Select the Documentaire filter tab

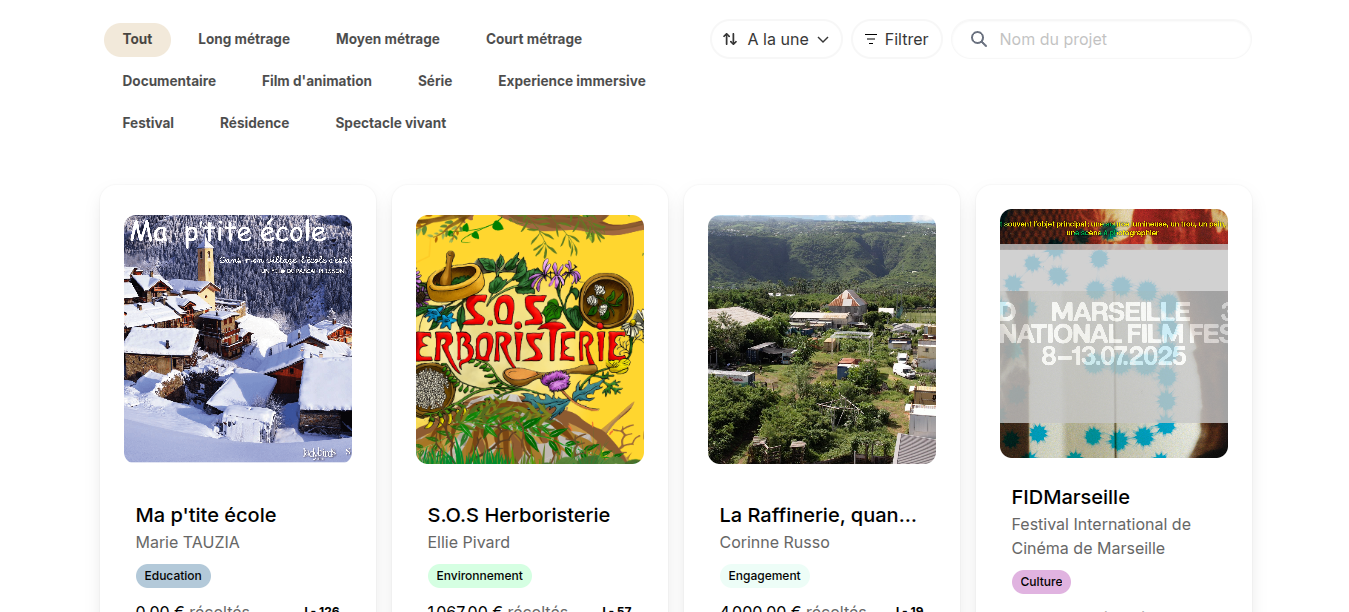(x=169, y=81)
